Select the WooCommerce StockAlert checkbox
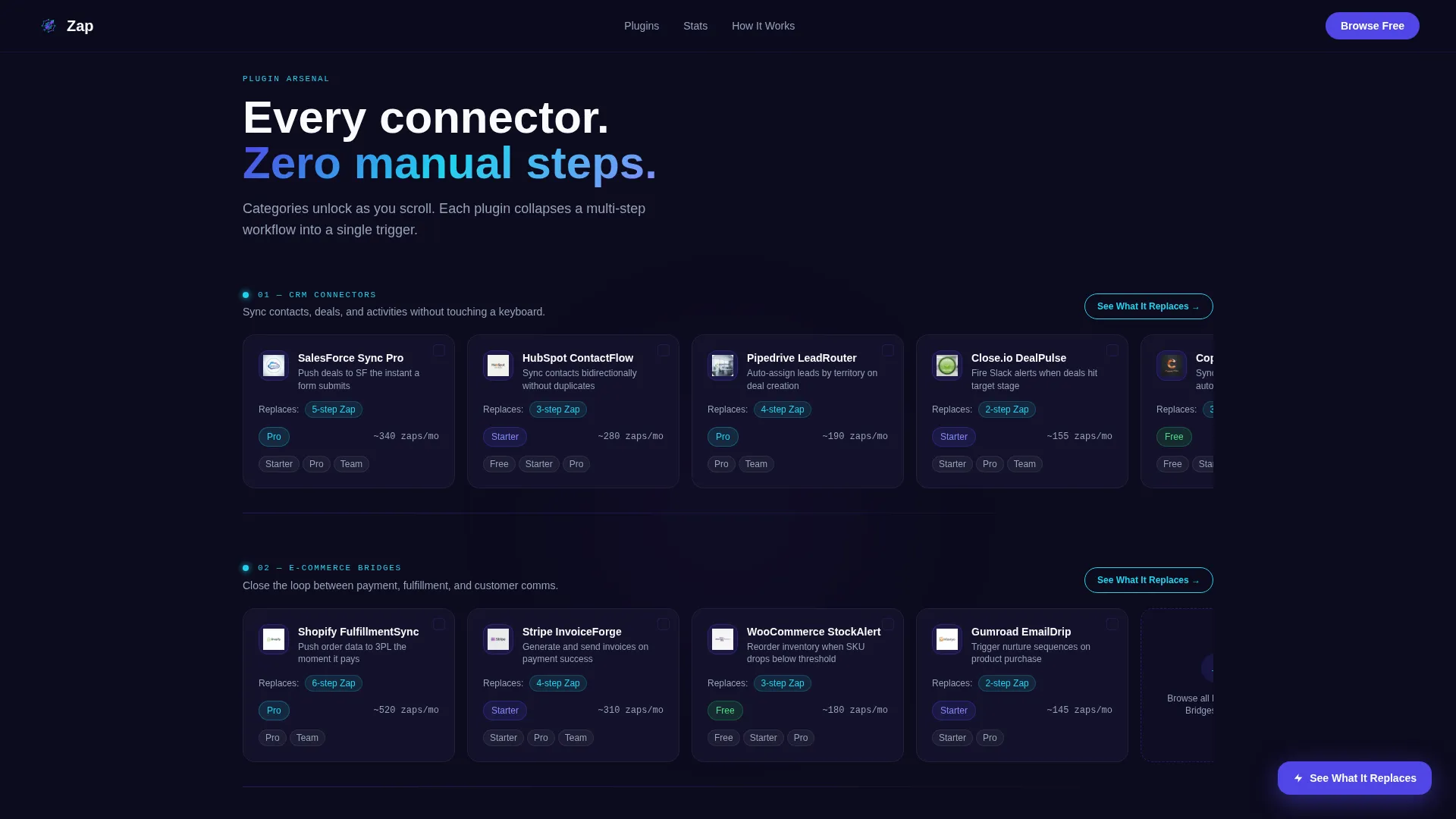The width and height of the screenshot is (1456, 819). 888,624
